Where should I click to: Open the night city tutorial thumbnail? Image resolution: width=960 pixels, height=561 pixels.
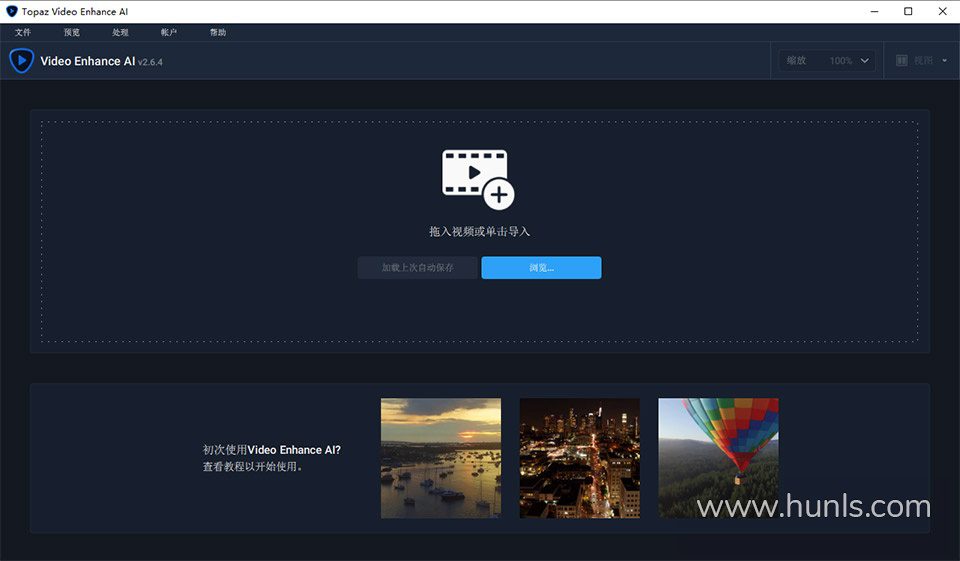pyautogui.click(x=580, y=458)
